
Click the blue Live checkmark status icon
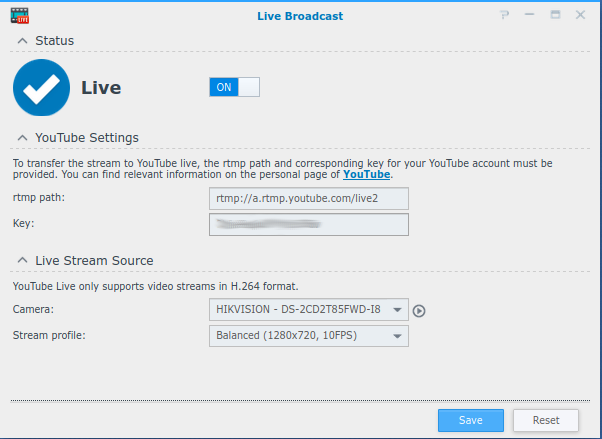pos(41,88)
